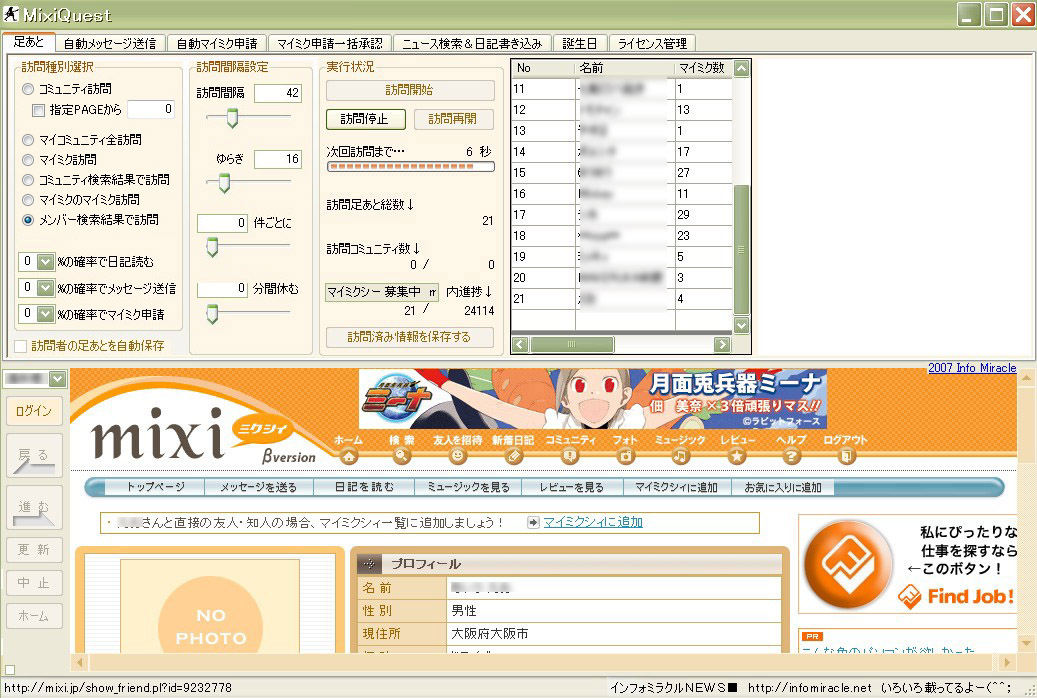Click the mixi search (検索) magnifier icon
This screenshot has height=698, width=1037.
click(401, 456)
